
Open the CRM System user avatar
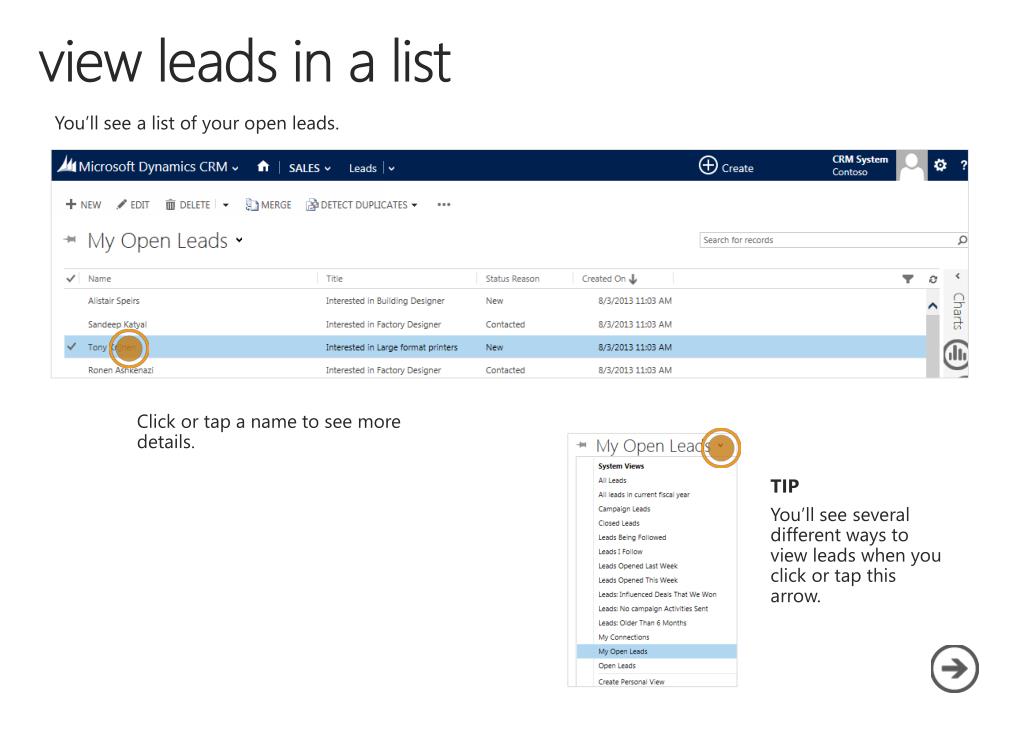(x=912, y=166)
